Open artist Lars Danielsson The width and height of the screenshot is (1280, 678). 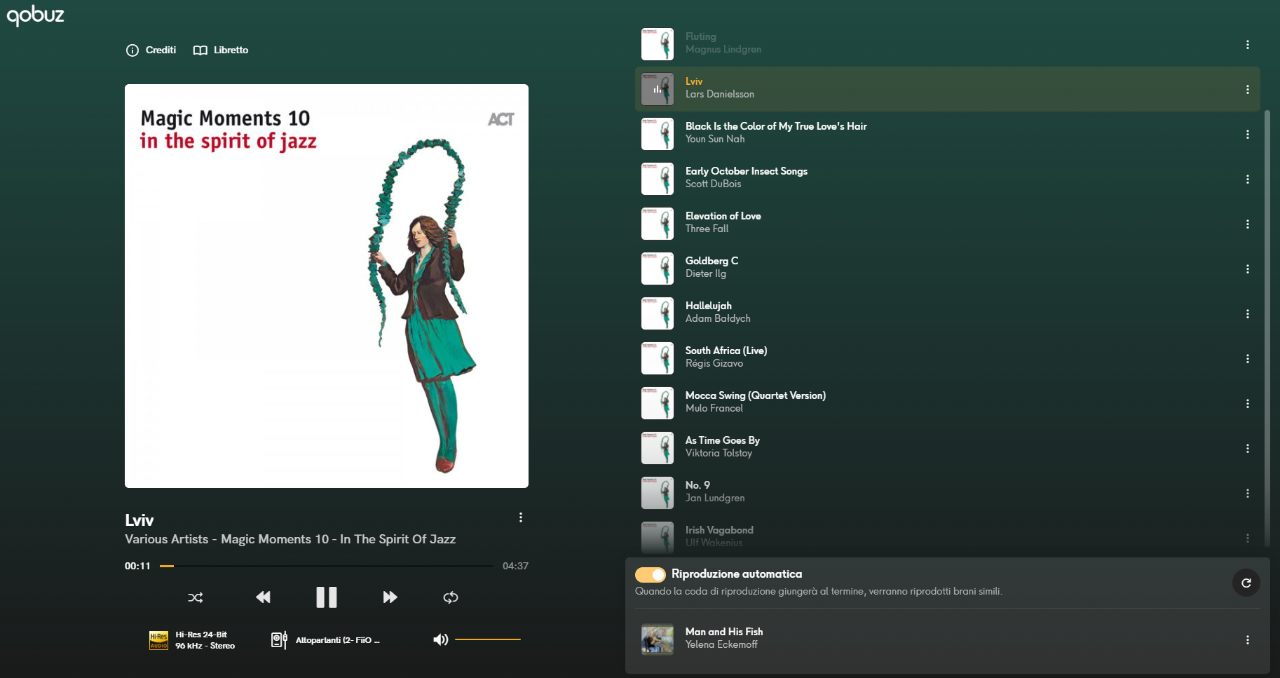pos(720,95)
